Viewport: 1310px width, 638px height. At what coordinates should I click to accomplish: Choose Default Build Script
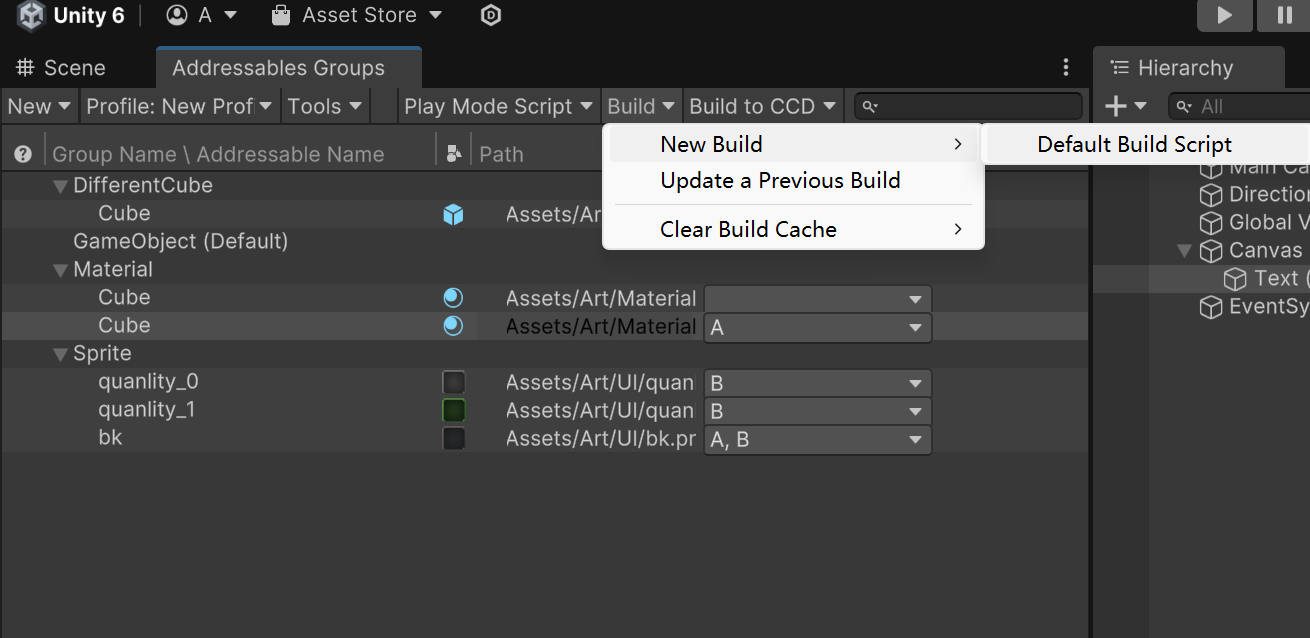coord(1148,145)
